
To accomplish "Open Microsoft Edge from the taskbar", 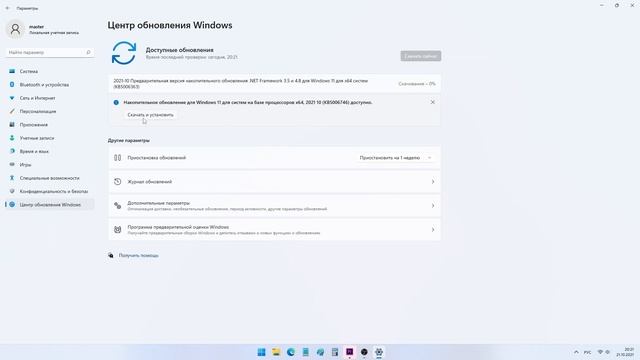I will tap(291, 352).
